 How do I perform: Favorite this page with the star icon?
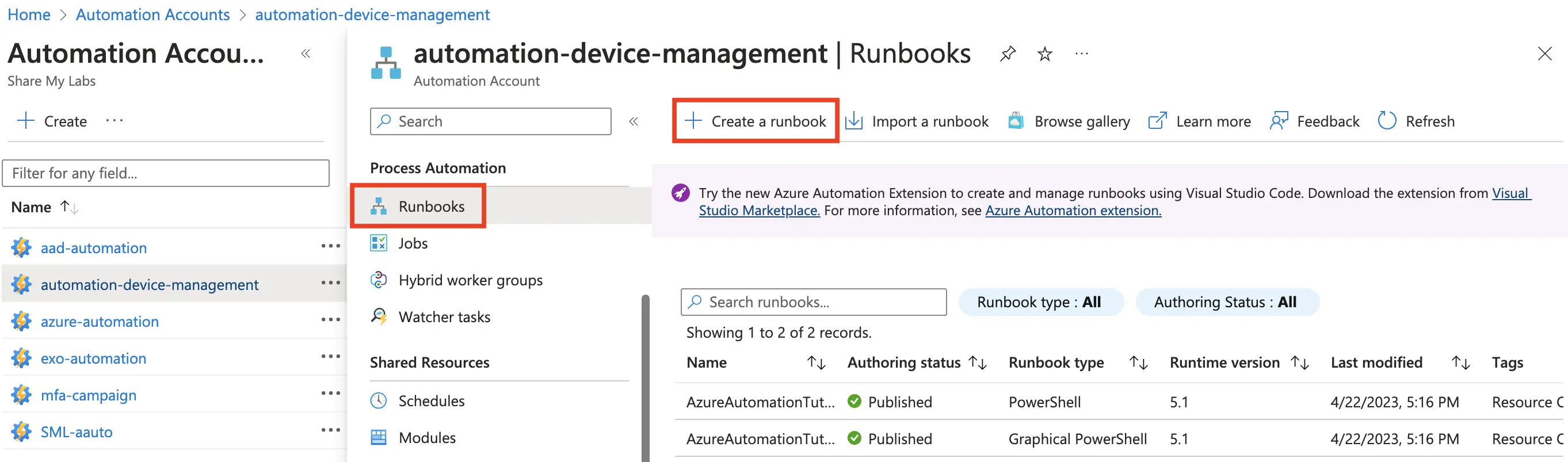coord(1044,54)
